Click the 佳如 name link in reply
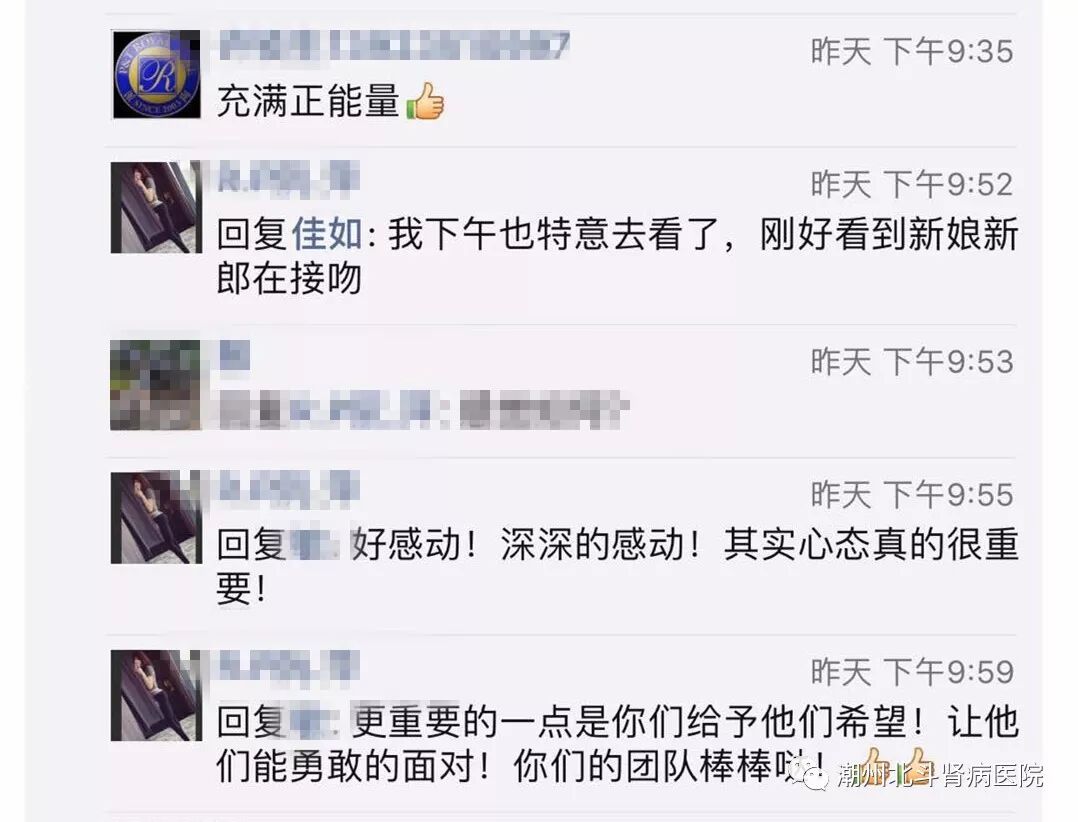 tap(327, 234)
